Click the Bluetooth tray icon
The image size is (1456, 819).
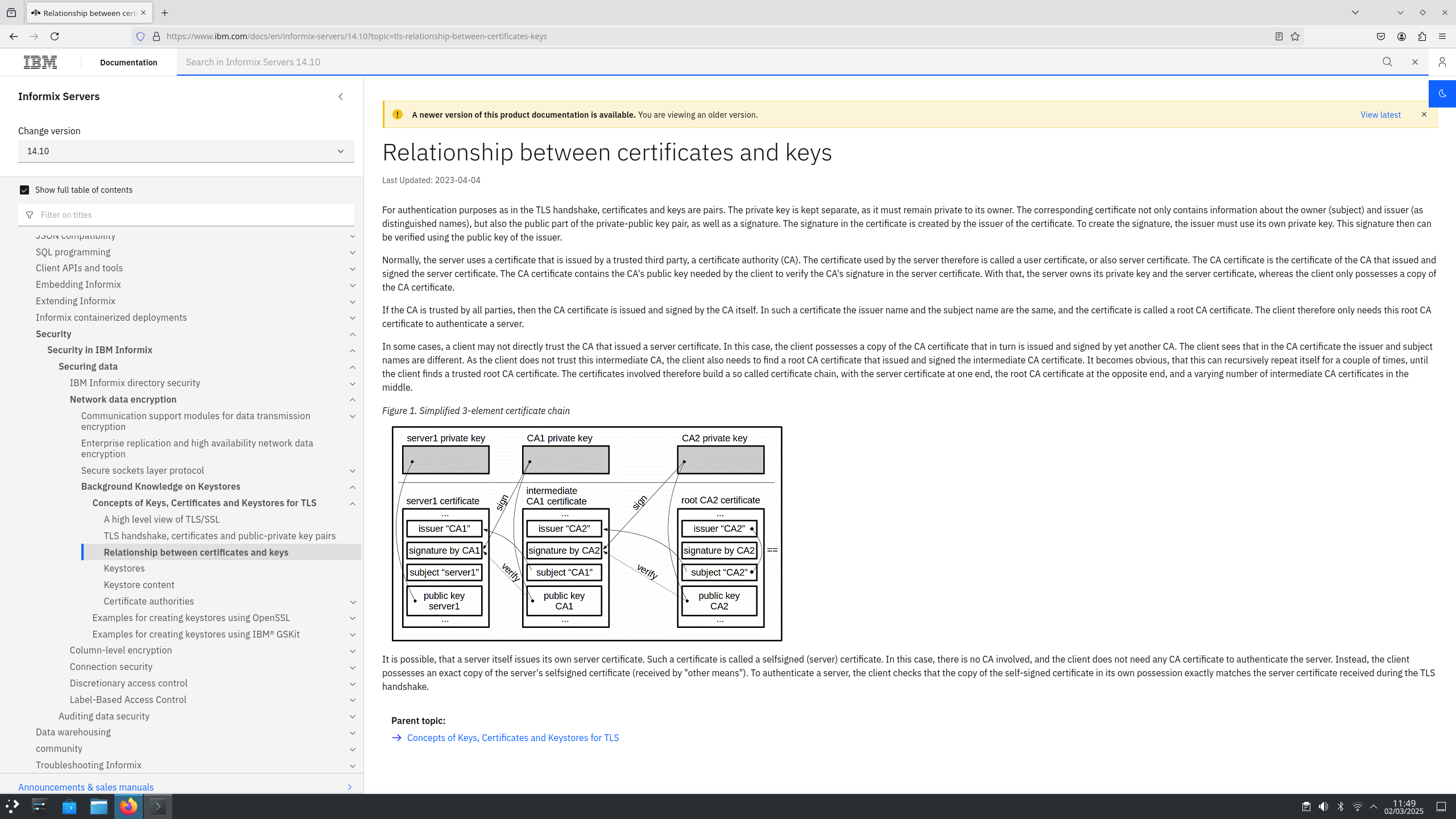tap(1341, 806)
